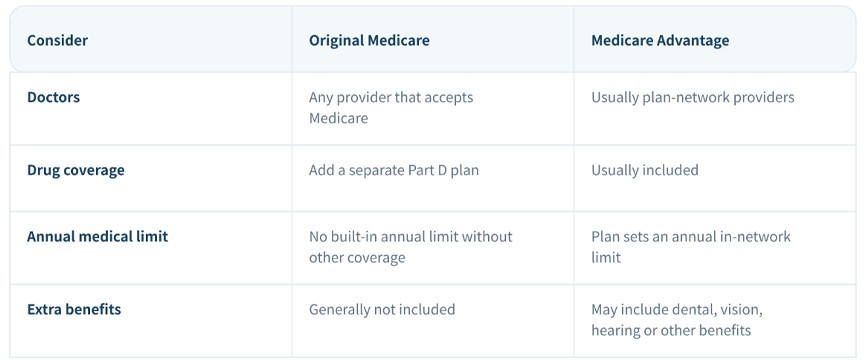
Task: Select the 'hearing or other benefits' text line
Action: [x=671, y=330]
